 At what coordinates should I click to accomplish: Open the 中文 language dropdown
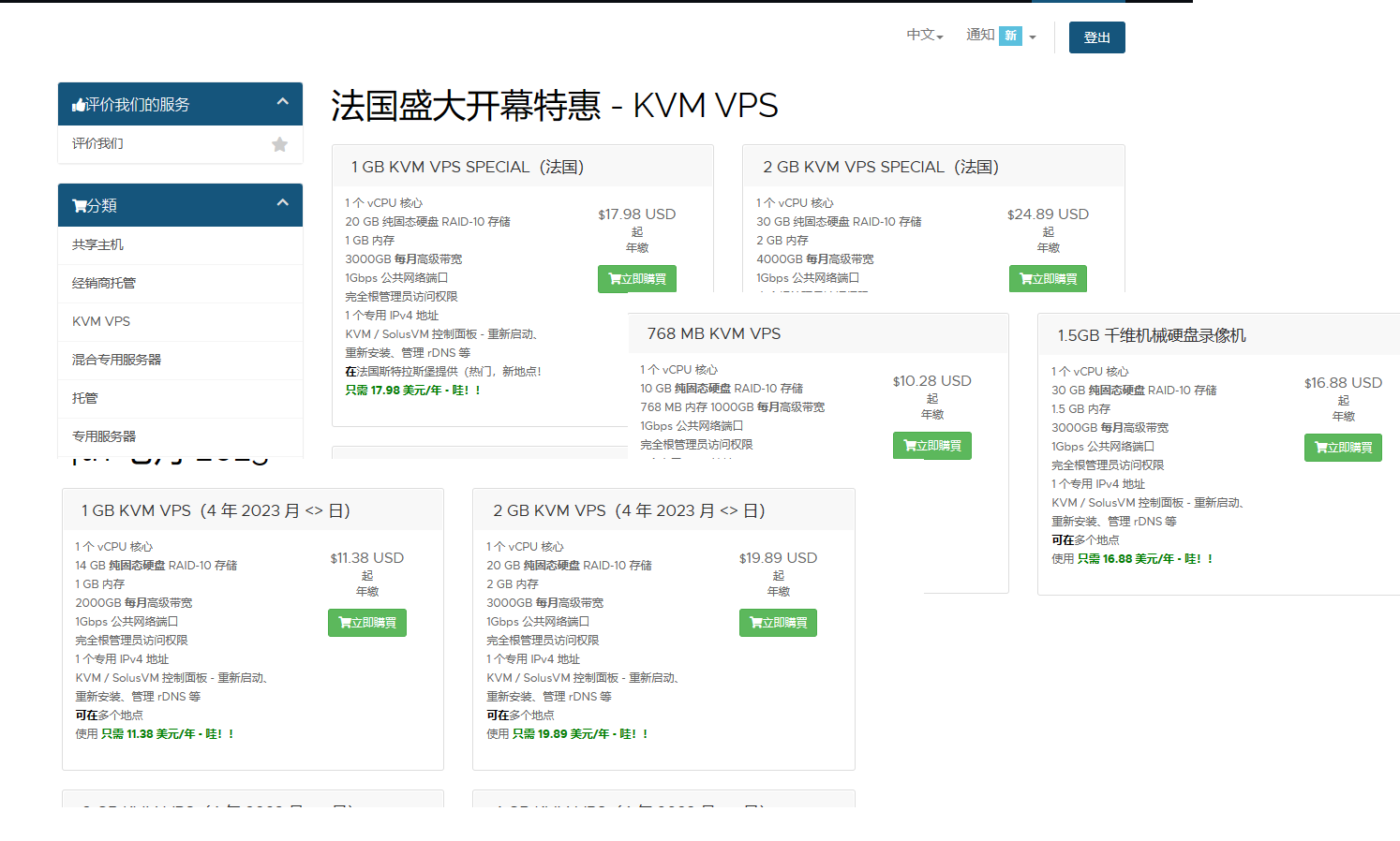(924, 36)
